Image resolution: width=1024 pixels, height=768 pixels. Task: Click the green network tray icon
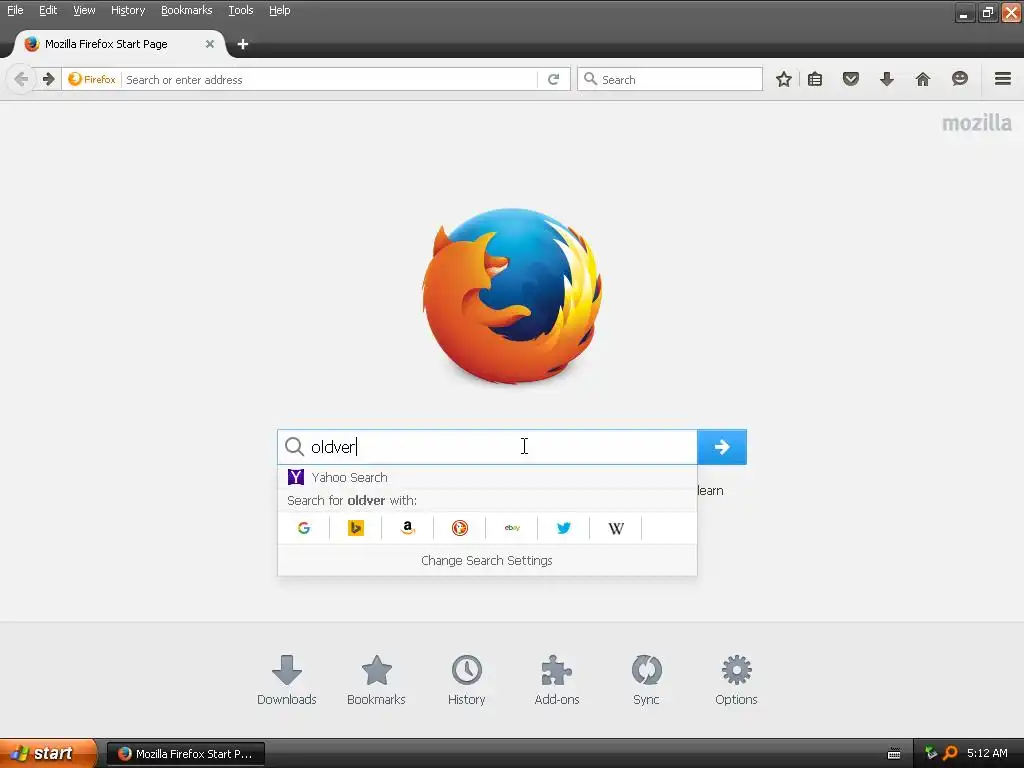pyautogui.click(x=931, y=754)
